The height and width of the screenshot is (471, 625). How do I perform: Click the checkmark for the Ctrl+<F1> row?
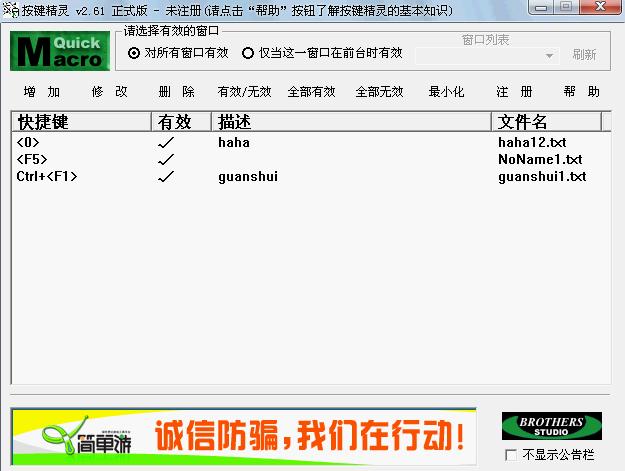coord(167,177)
